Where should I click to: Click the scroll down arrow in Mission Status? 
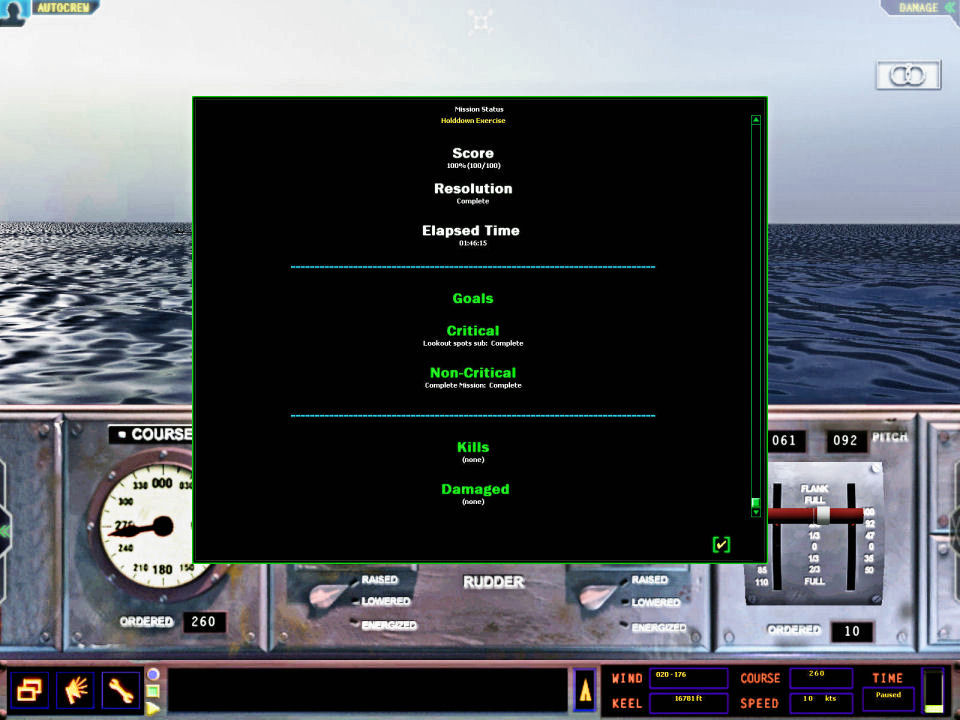(756, 512)
